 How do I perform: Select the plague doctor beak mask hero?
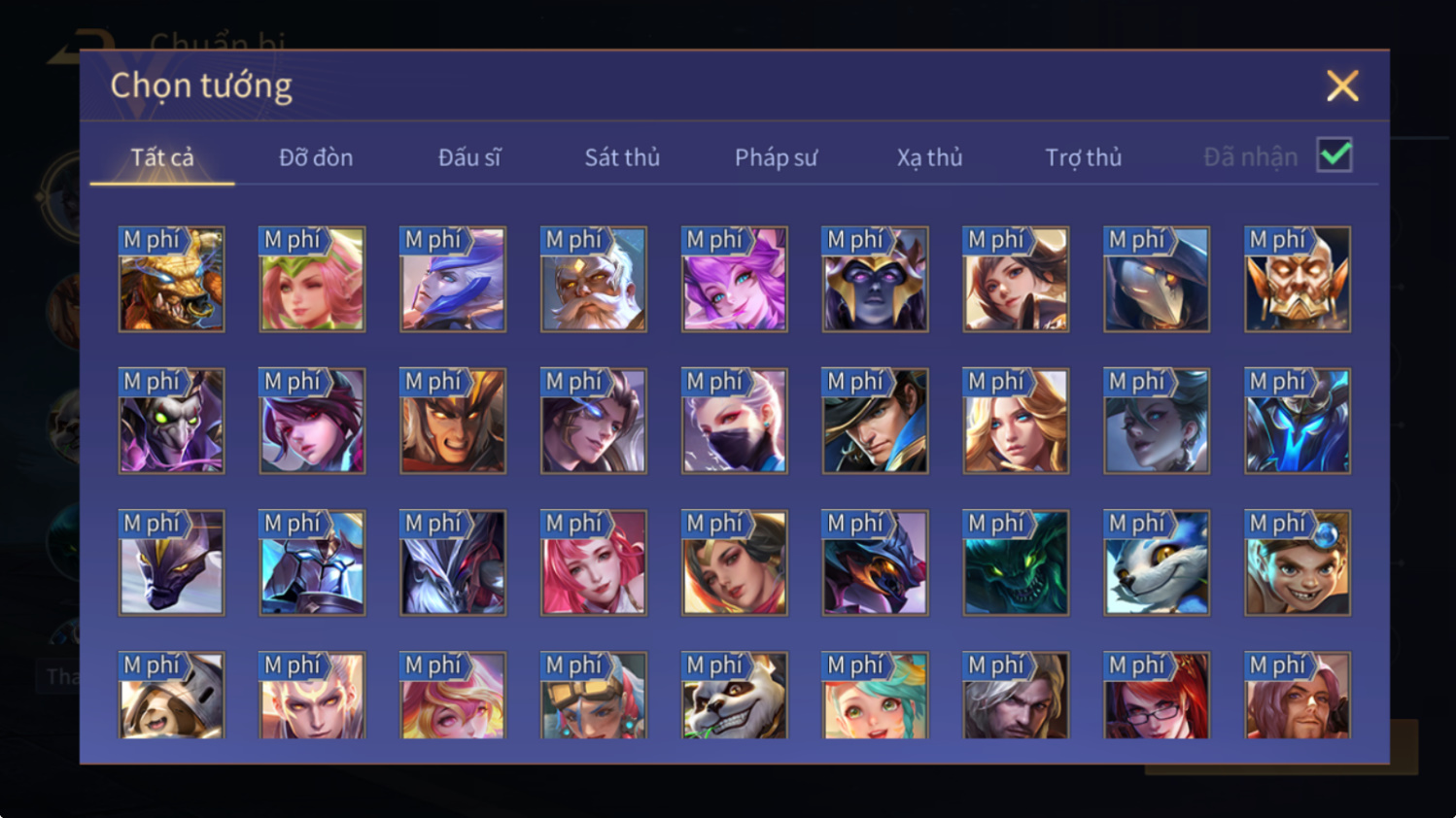(1157, 280)
